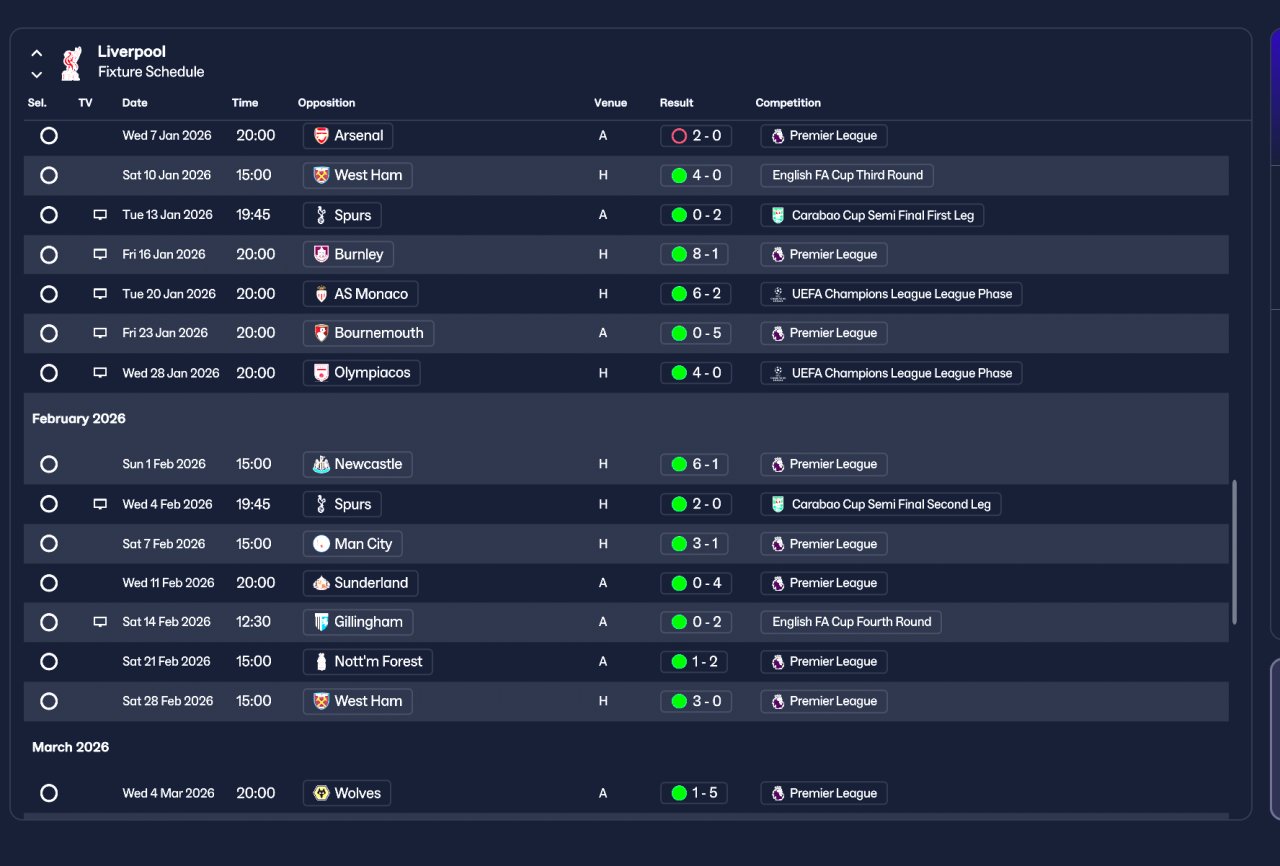The width and height of the screenshot is (1280, 866).
Task: Select the Gillingham fixture radio button
Action: tap(49, 622)
